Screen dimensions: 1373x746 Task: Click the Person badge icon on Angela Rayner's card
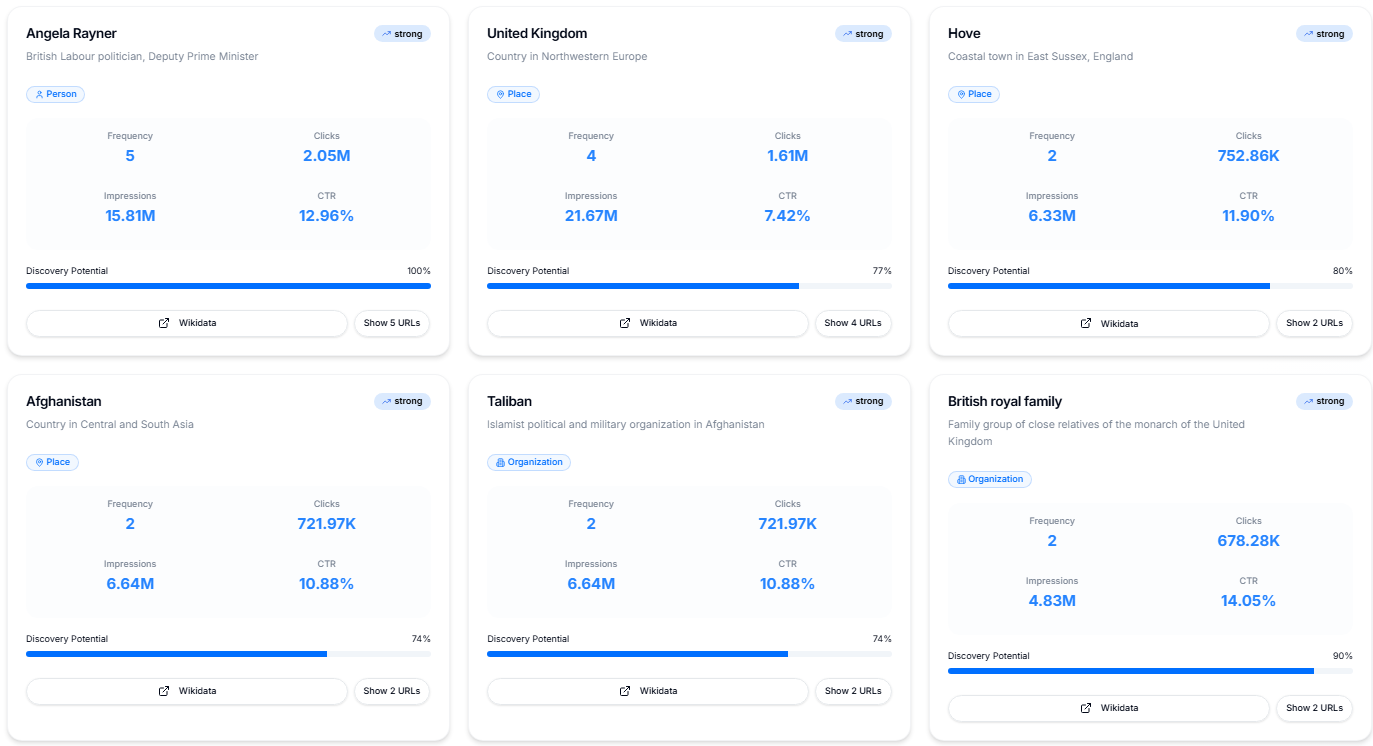click(x=38, y=94)
